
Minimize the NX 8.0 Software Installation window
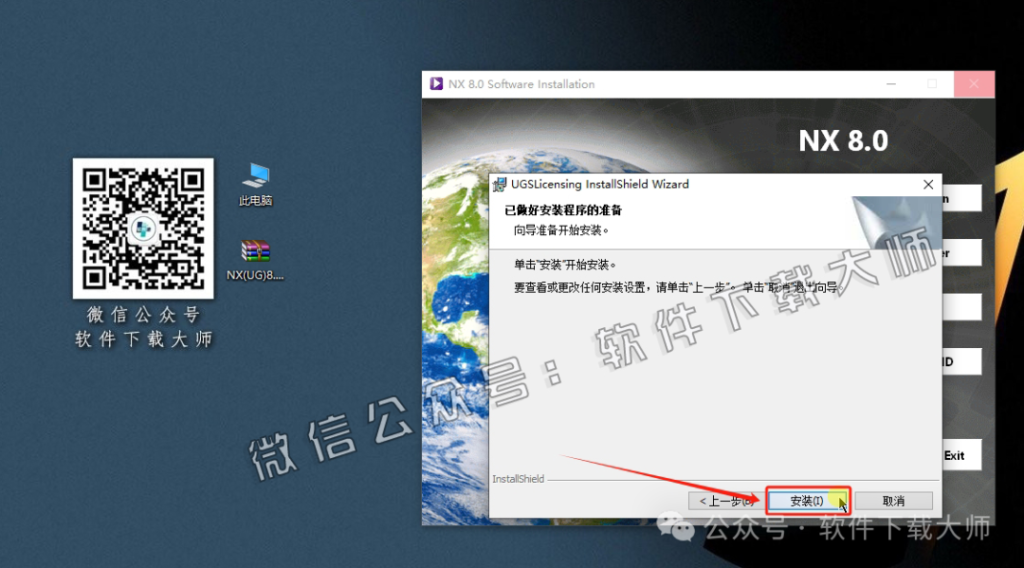point(891,84)
